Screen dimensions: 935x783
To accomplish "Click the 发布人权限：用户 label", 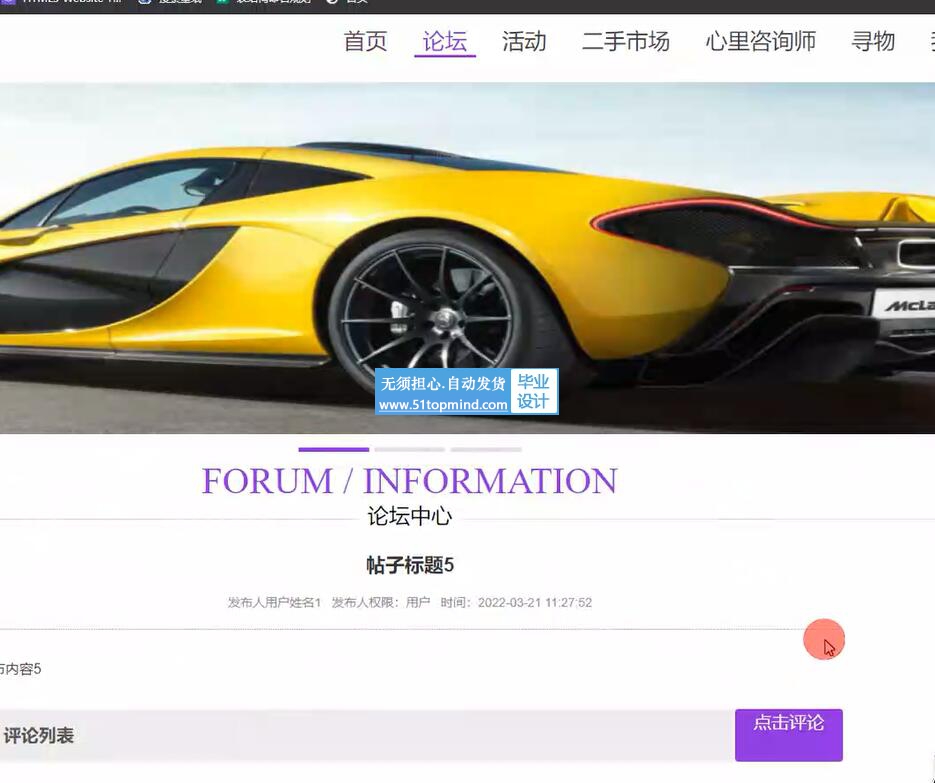I will pos(380,602).
